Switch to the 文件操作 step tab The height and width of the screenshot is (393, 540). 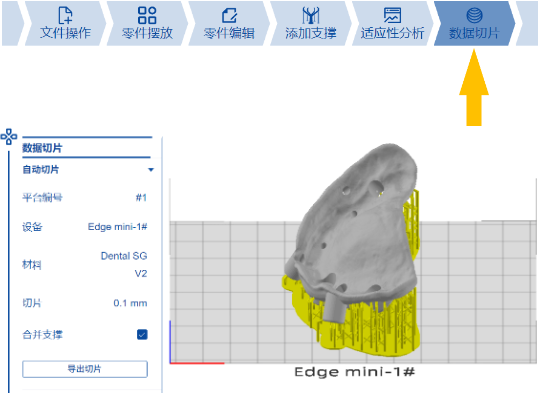coord(65,23)
